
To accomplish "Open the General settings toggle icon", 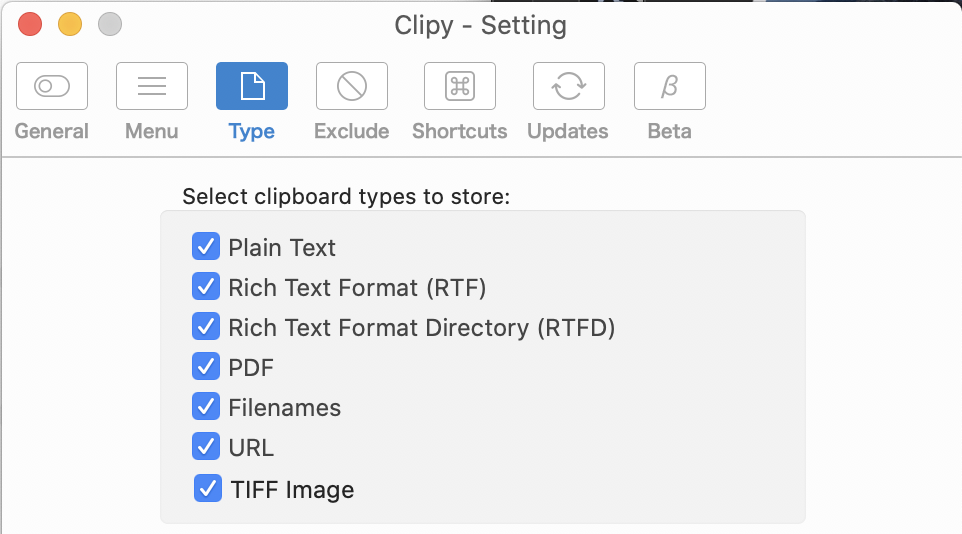I will pos(52,86).
